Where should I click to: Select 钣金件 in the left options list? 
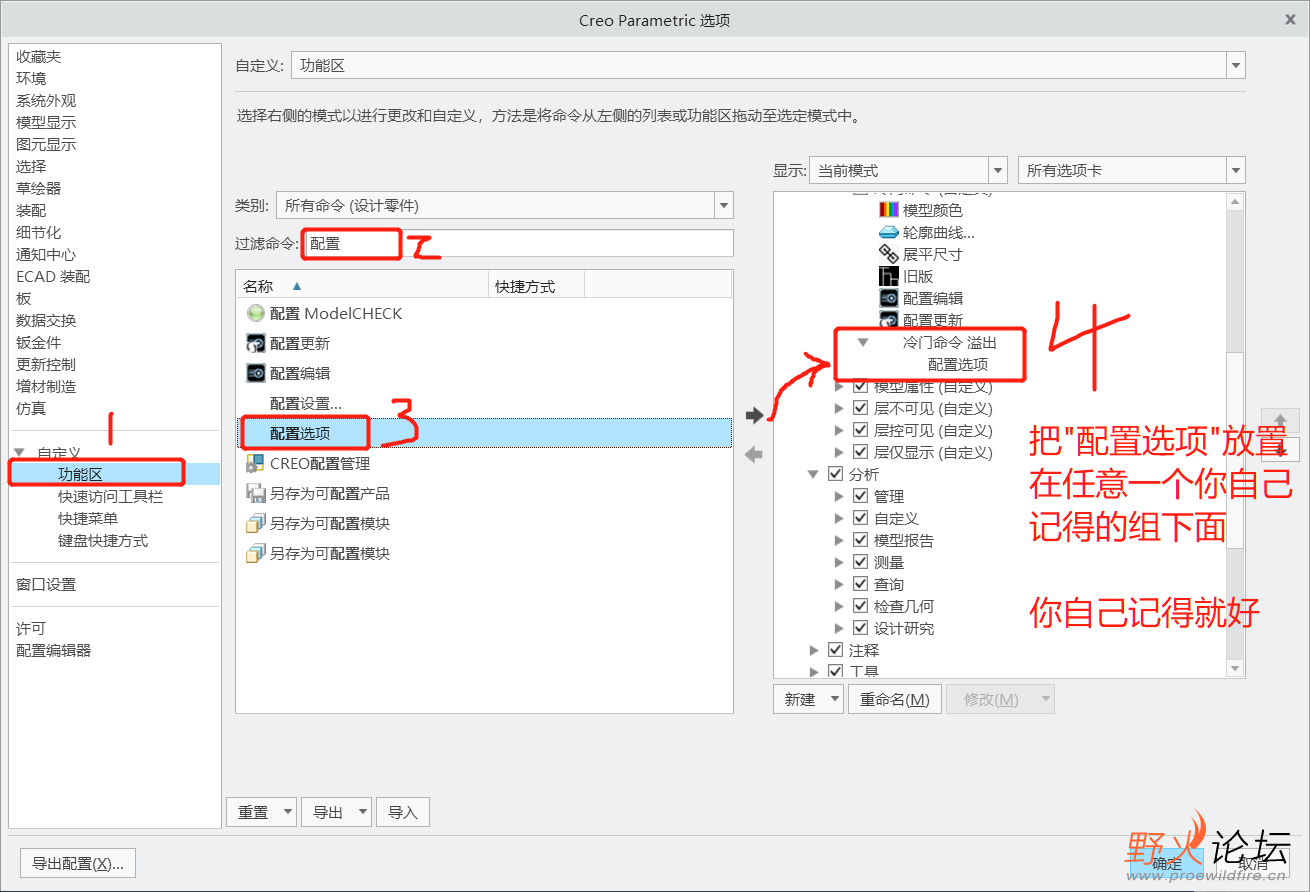pos(38,342)
